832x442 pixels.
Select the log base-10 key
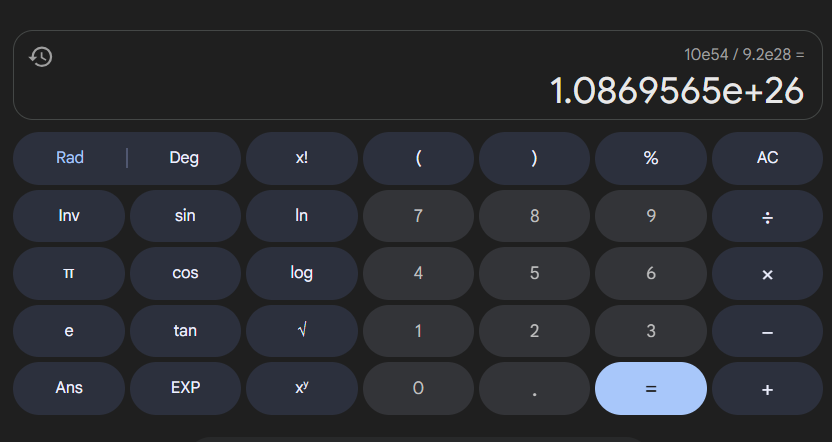click(x=301, y=273)
